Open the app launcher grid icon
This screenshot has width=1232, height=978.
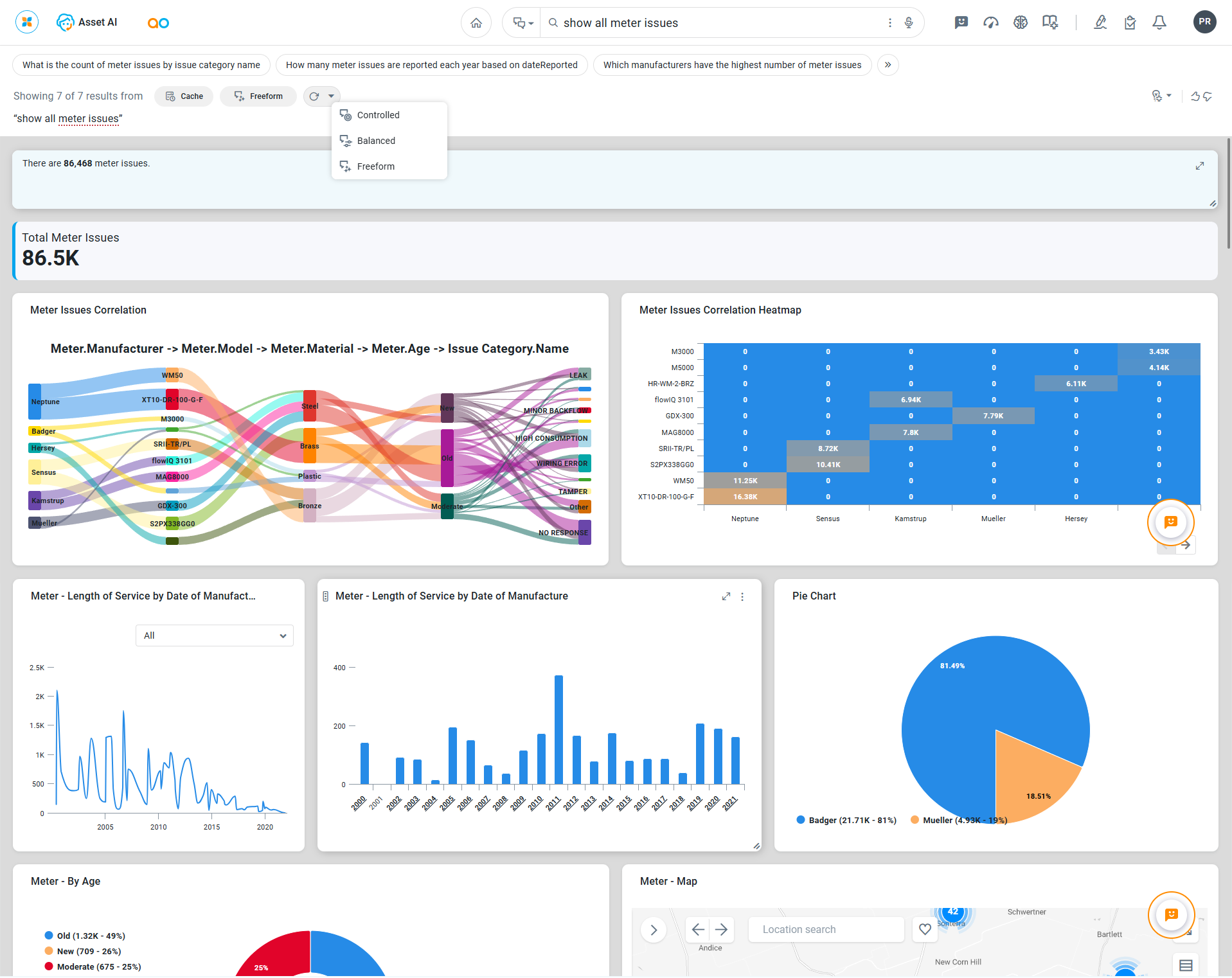tap(27, 22)
